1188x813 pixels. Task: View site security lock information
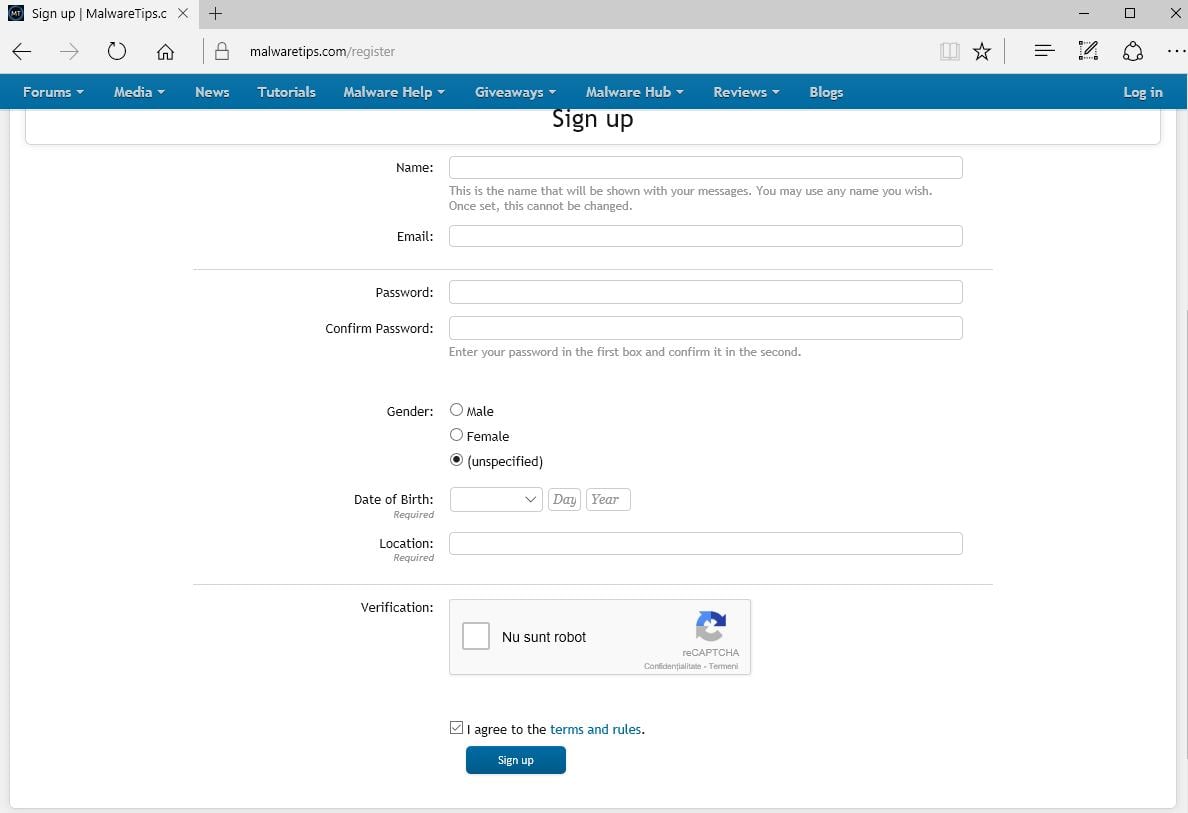[x=222, y=52]
